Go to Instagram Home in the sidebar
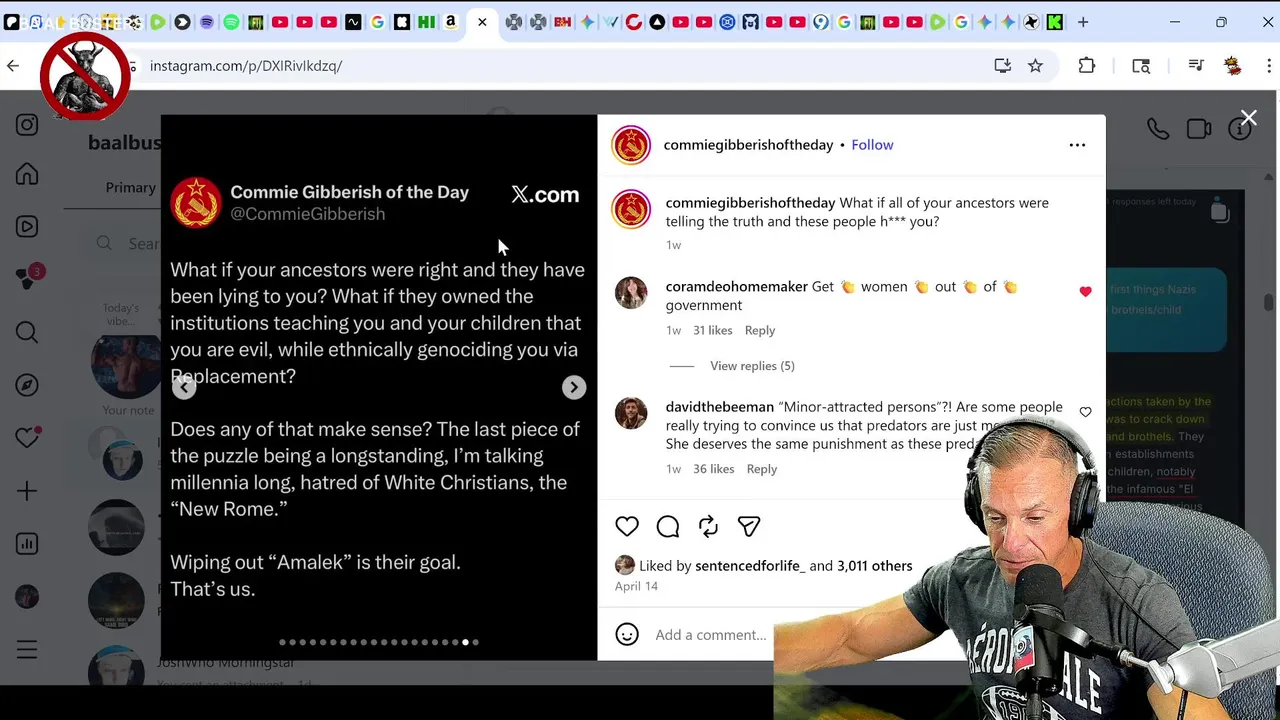The width and height of the screenshot is (1280, 720). (x=27, y=174)
